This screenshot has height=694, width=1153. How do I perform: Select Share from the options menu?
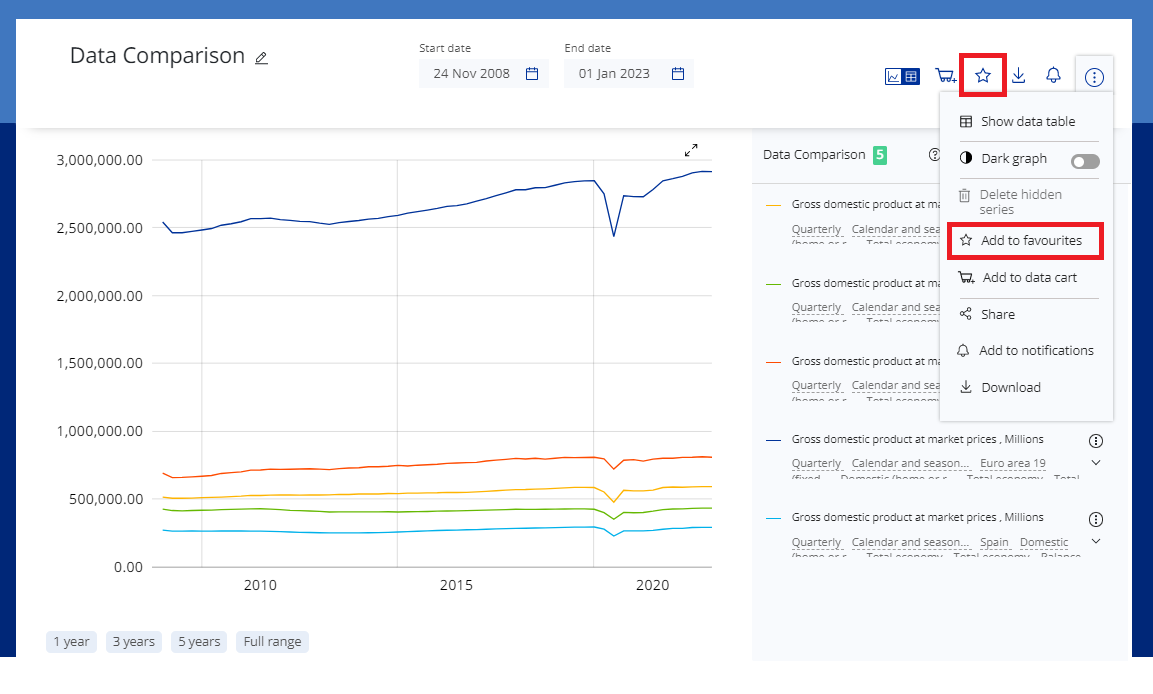click(x=997, y=315)
